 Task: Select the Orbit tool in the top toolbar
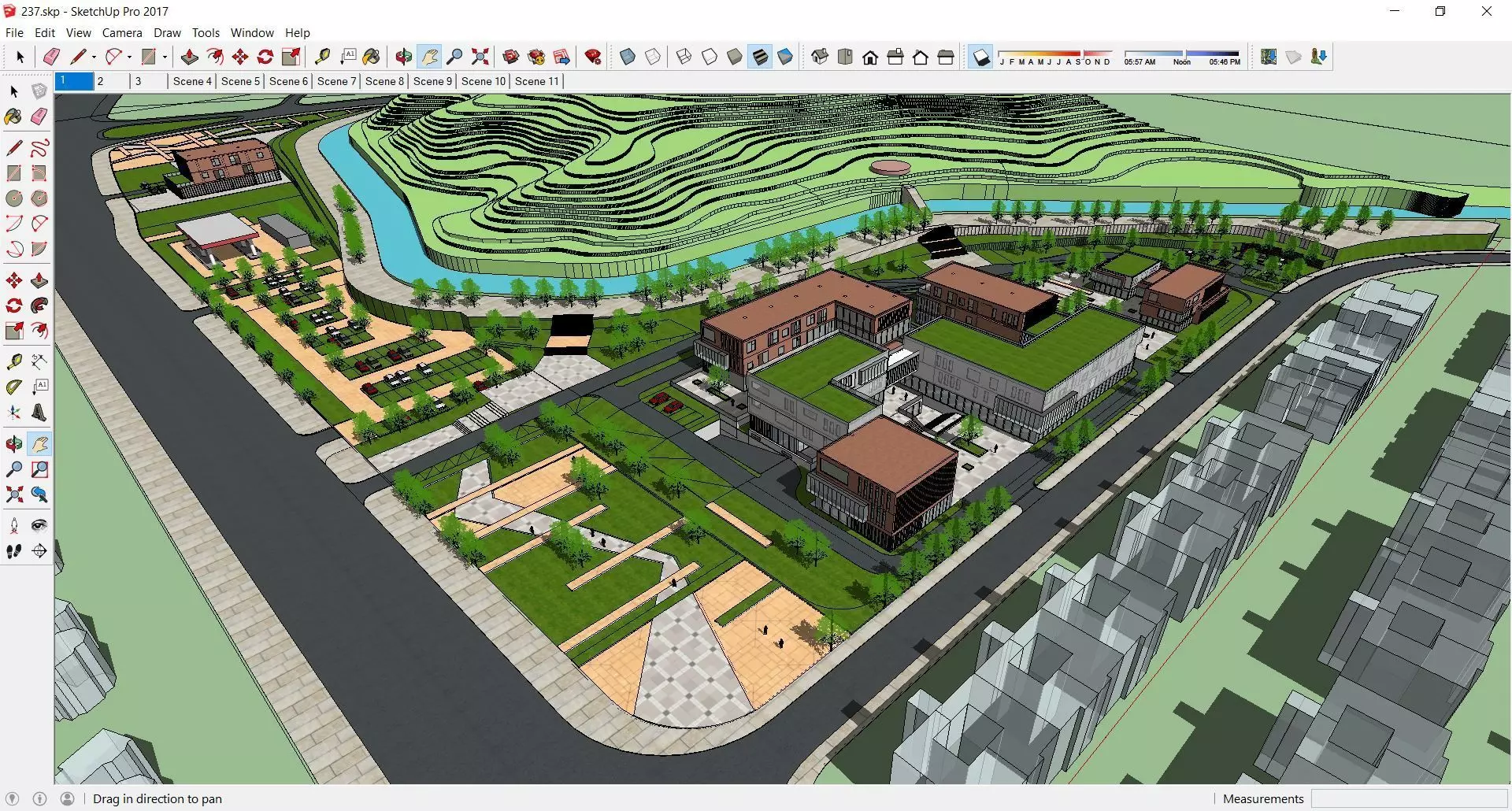[404, 57]
